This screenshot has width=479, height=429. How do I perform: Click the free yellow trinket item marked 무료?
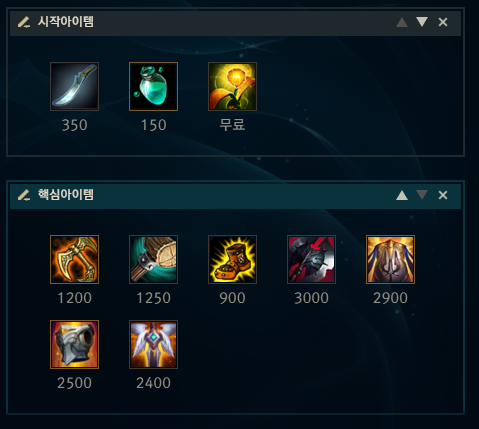tap(232, 86)
